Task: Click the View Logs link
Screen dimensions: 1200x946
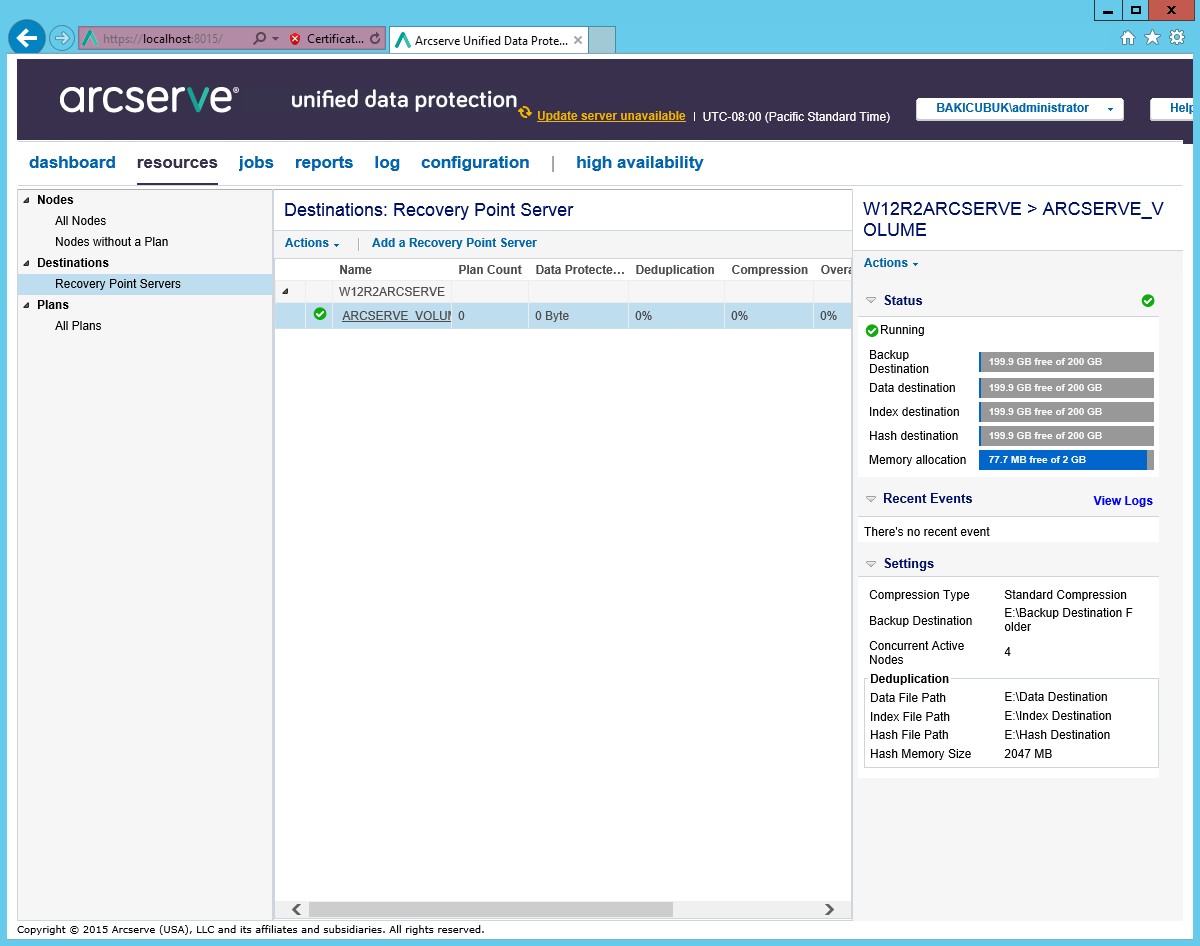Action: pyautogui.click(x=1123, y=501)
